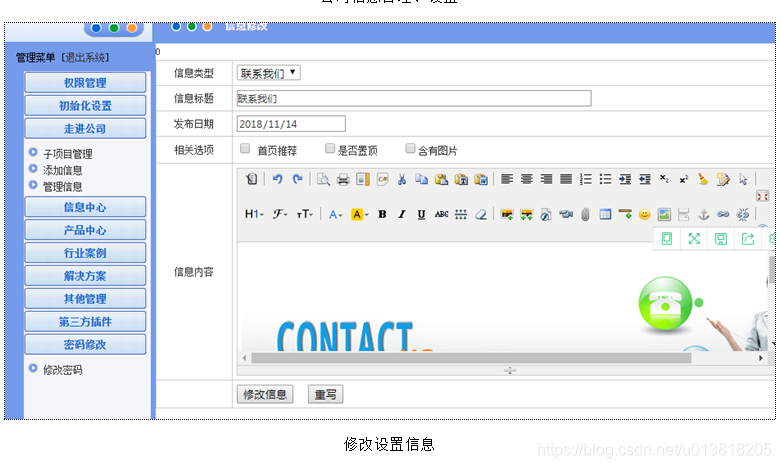This screenshot has width=781, height=468.
Task: Align text to the right
Action: tap(546, 179)
